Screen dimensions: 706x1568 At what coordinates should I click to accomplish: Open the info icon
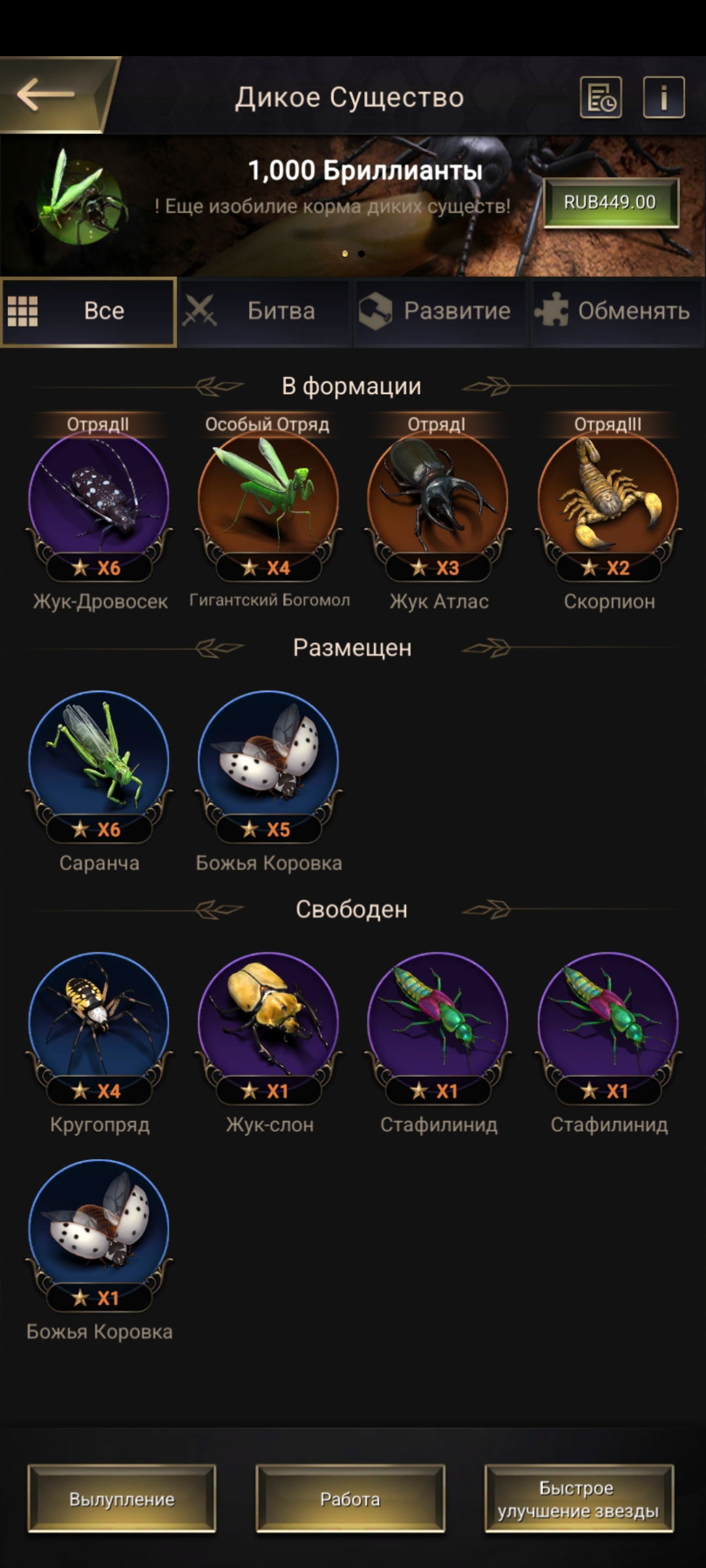(664, 97)
